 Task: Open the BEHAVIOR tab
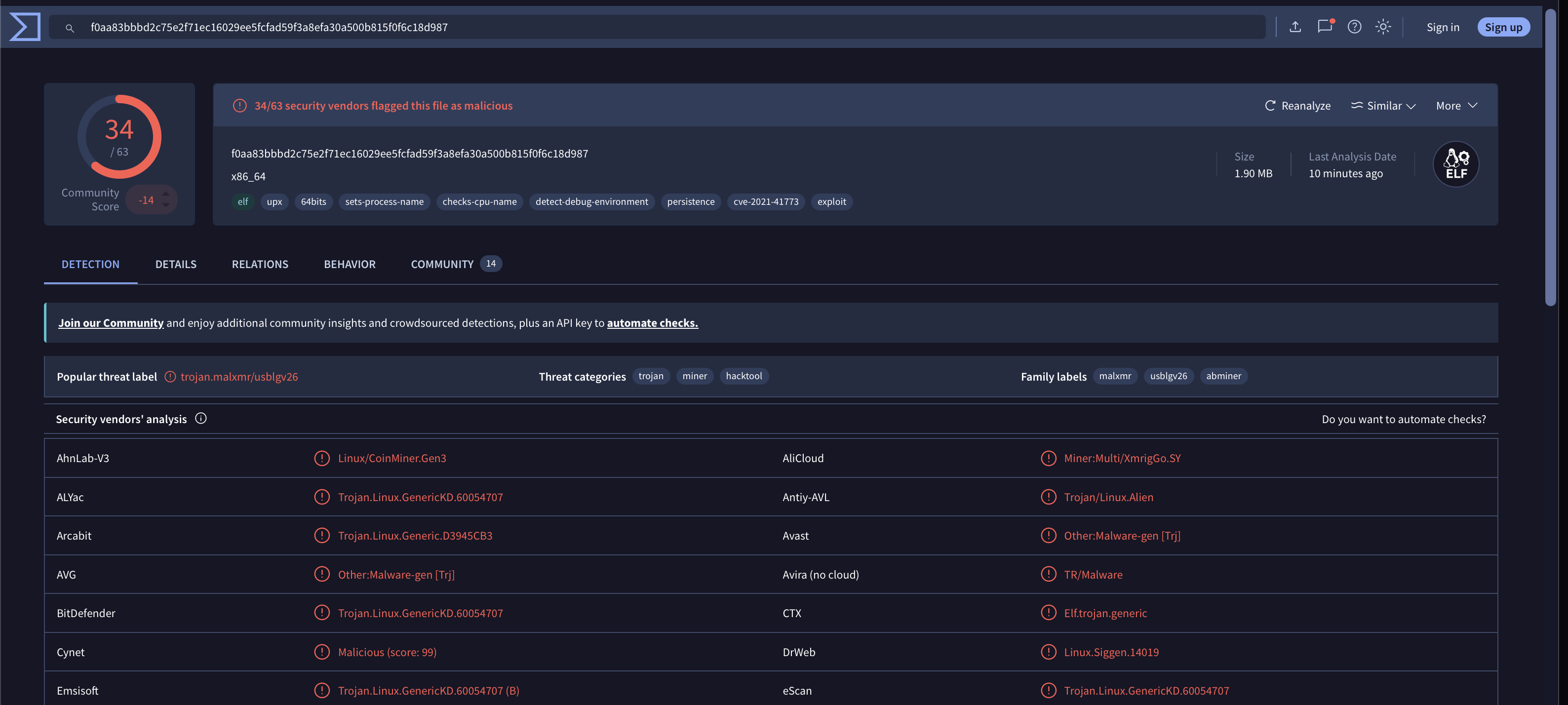[350, 264]
